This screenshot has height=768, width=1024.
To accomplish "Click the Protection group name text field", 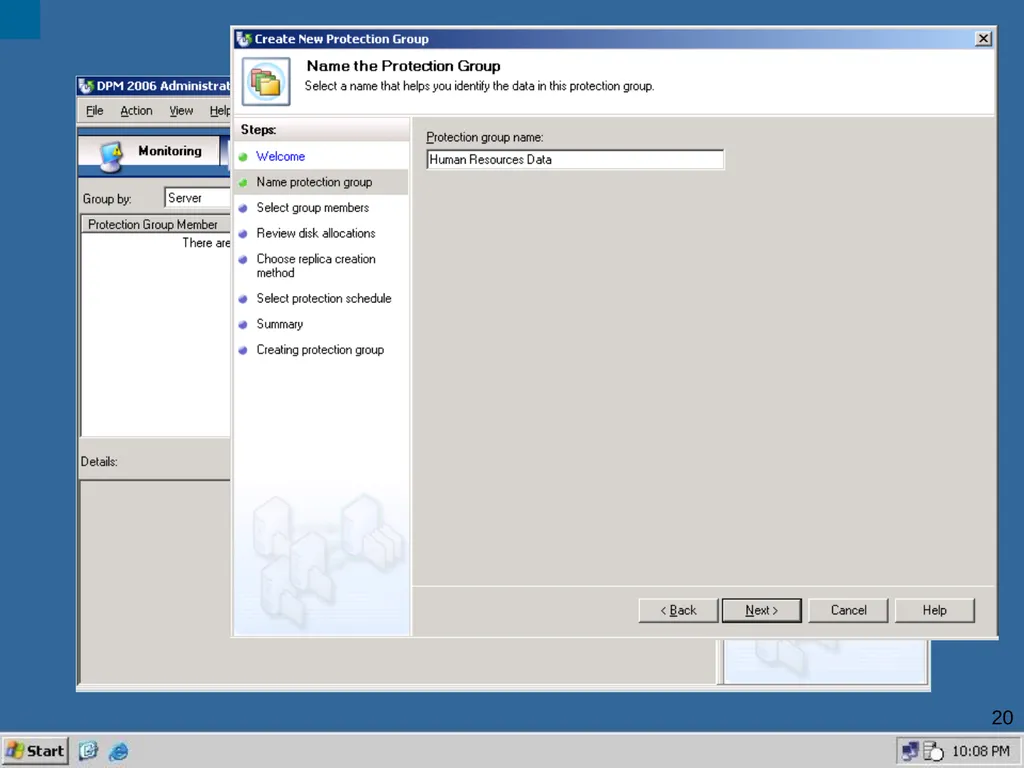I will point(575,159).
